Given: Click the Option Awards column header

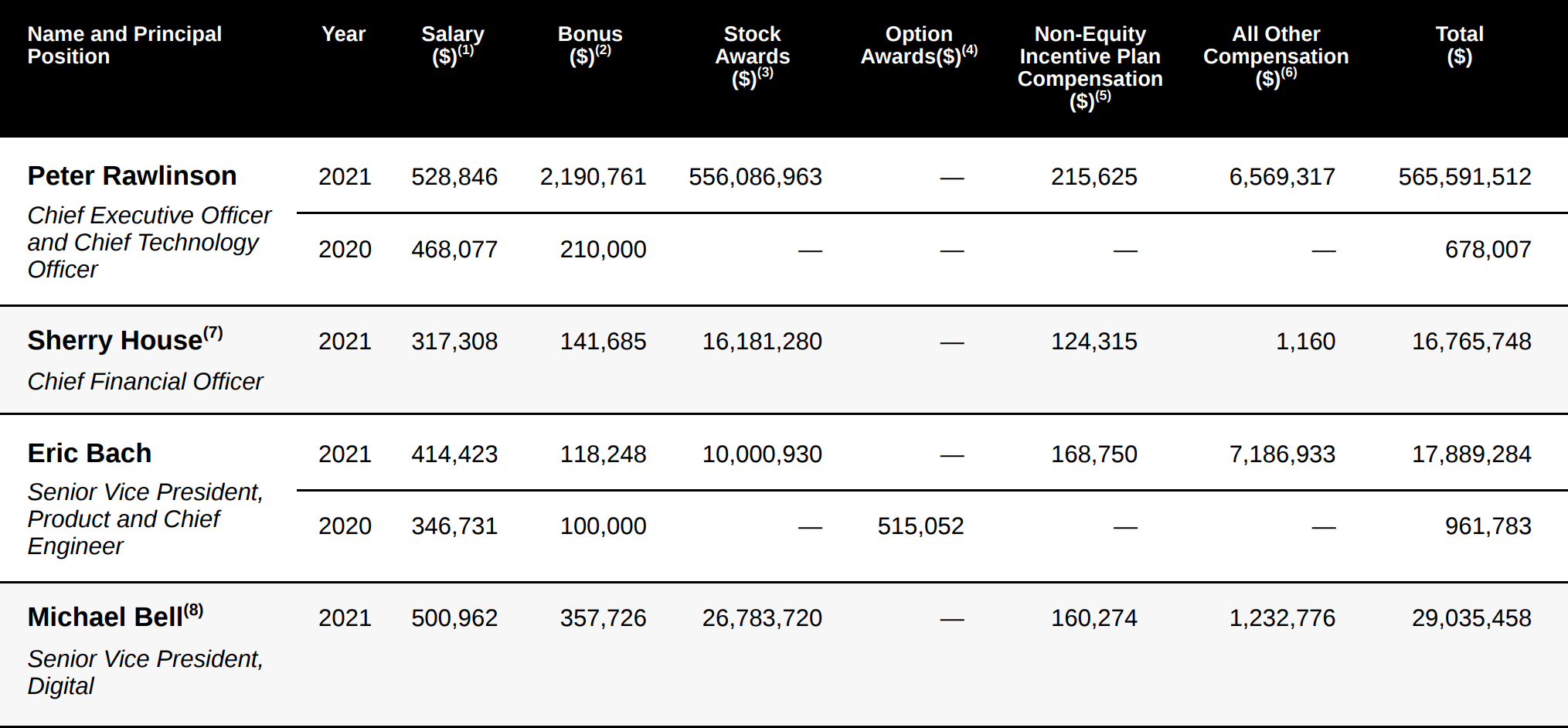Looking at the screenshot, I should [x=919, y=45].
